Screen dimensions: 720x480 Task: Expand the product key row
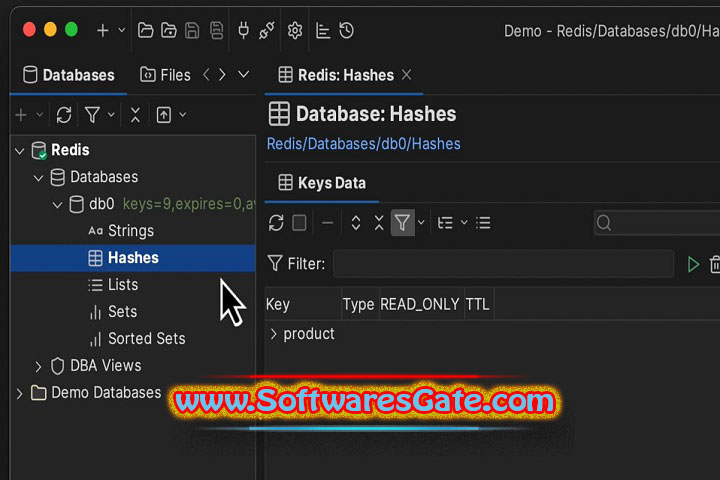pos(274,334)
